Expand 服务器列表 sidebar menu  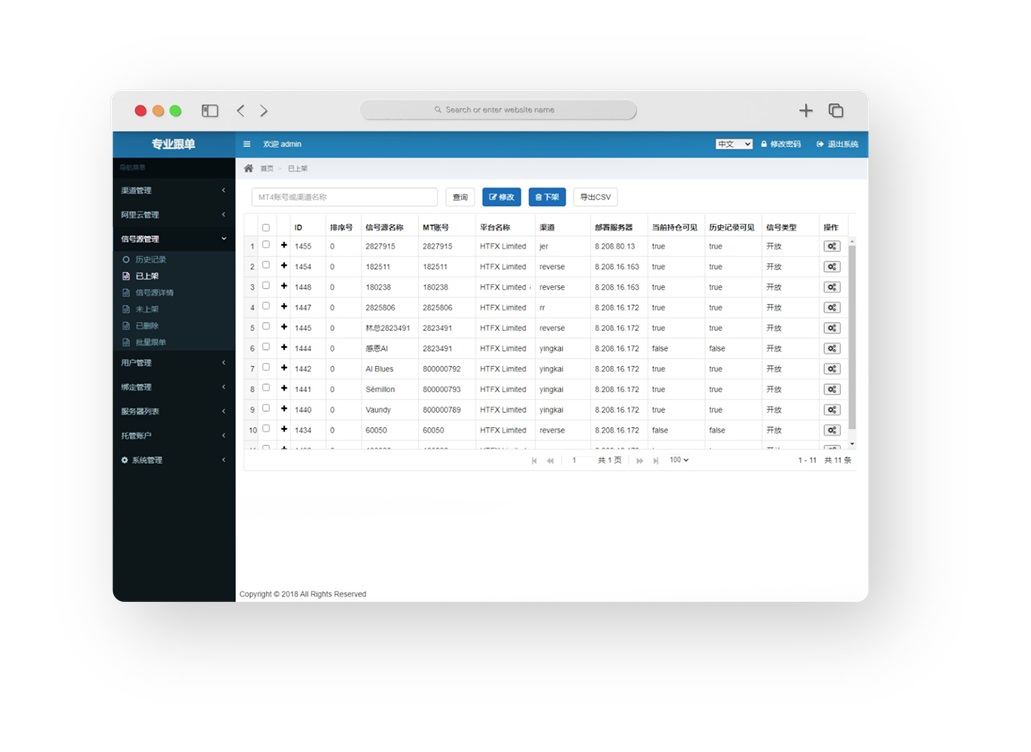174,411
